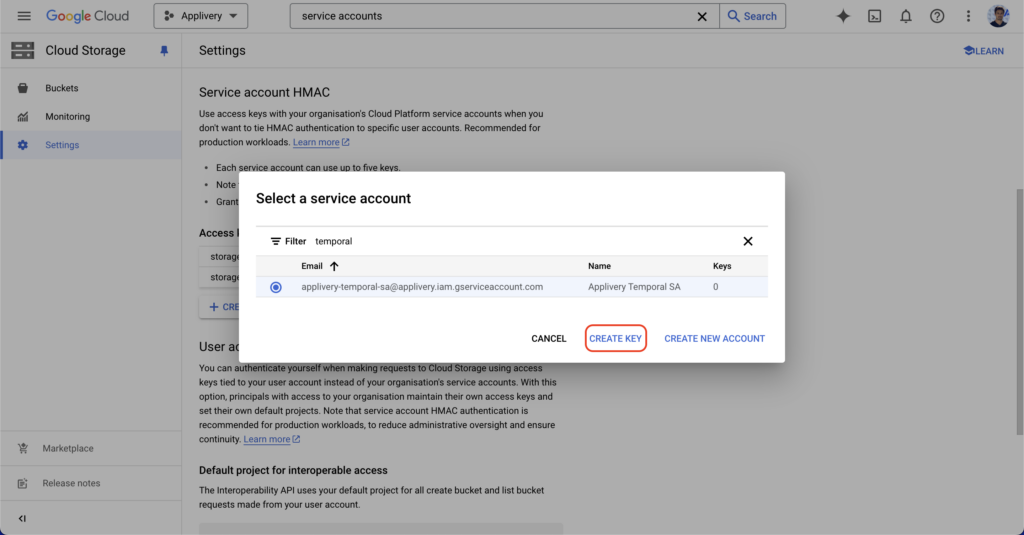This screenshot has height=535, width=1024.
Task: Unpin Cloud Storage with pin icon
Action: [164, 51]
